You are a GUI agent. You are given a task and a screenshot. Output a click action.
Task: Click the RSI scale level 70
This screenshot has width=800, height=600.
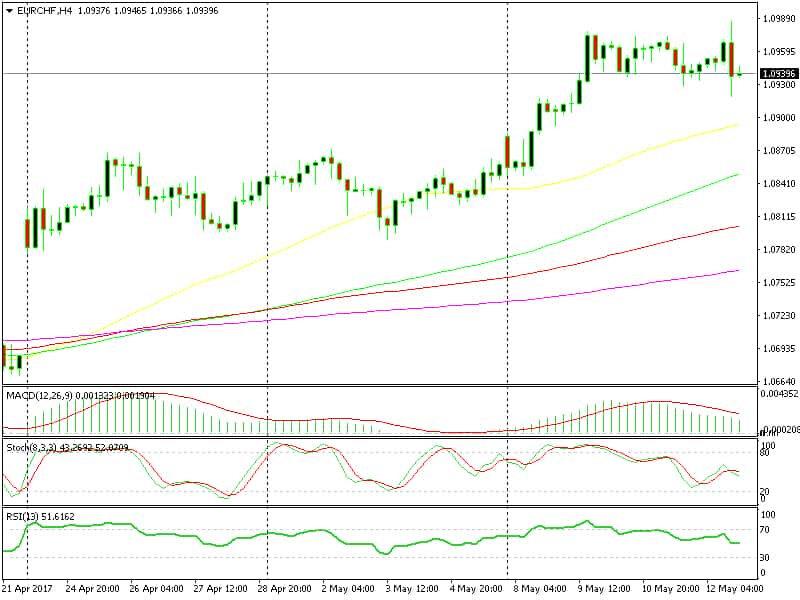click(764, 530)
